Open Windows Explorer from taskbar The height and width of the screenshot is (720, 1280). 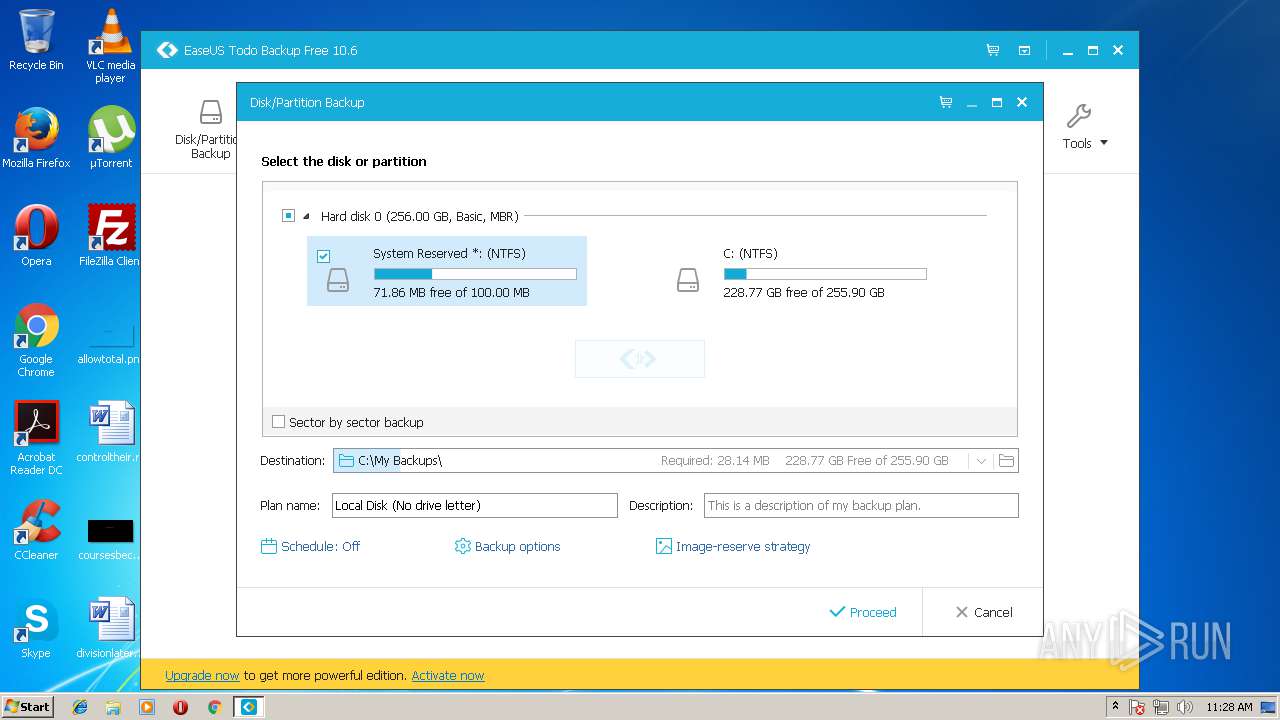[x=113, y=707]
